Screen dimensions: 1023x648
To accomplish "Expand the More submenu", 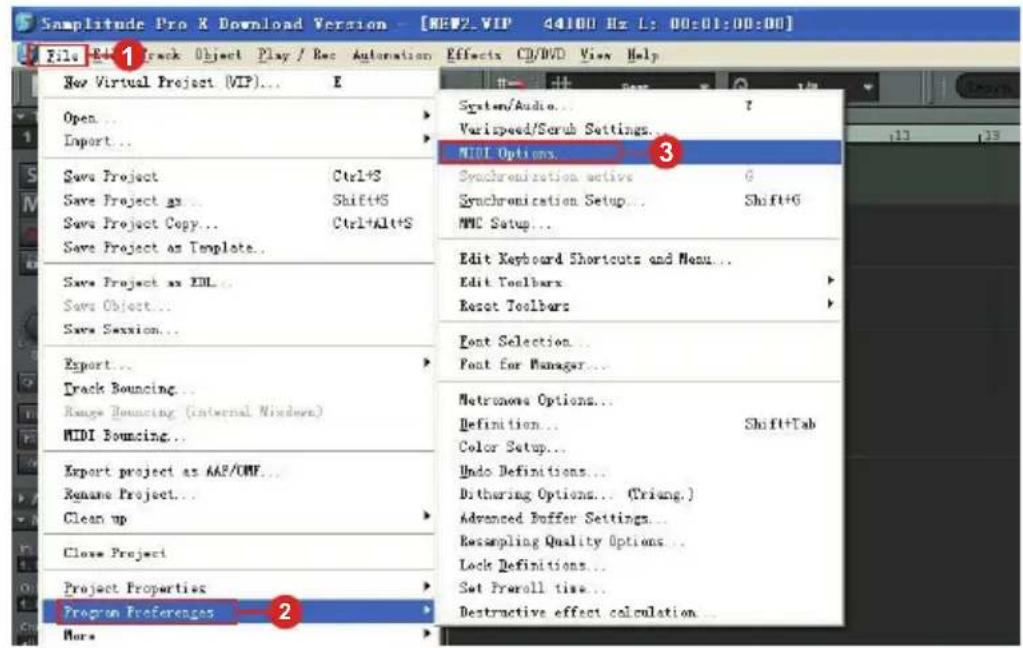I will pyautogui.click(x=239, y=634).
